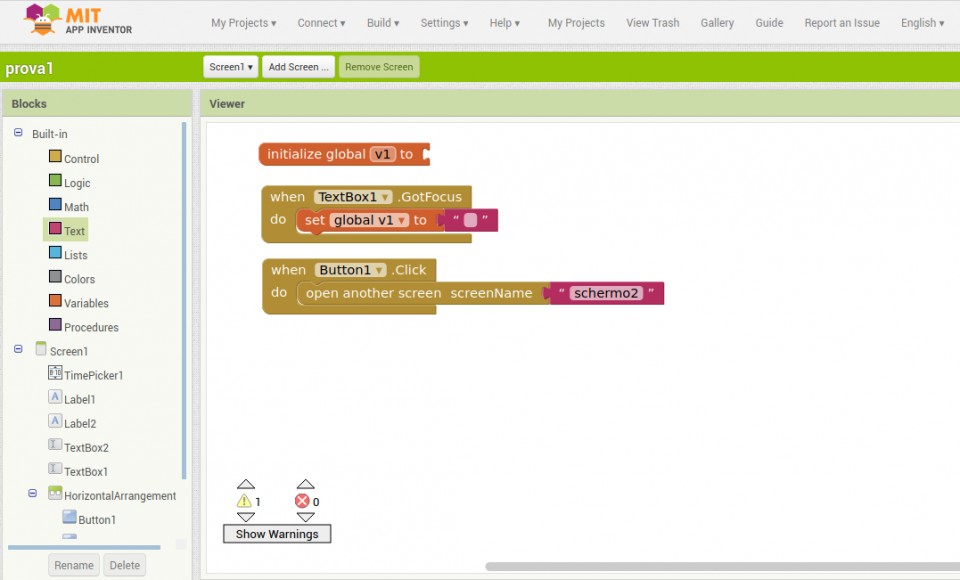960x580 pixels.
Task: Open the English language dropdown
Action: click(920, 22)
